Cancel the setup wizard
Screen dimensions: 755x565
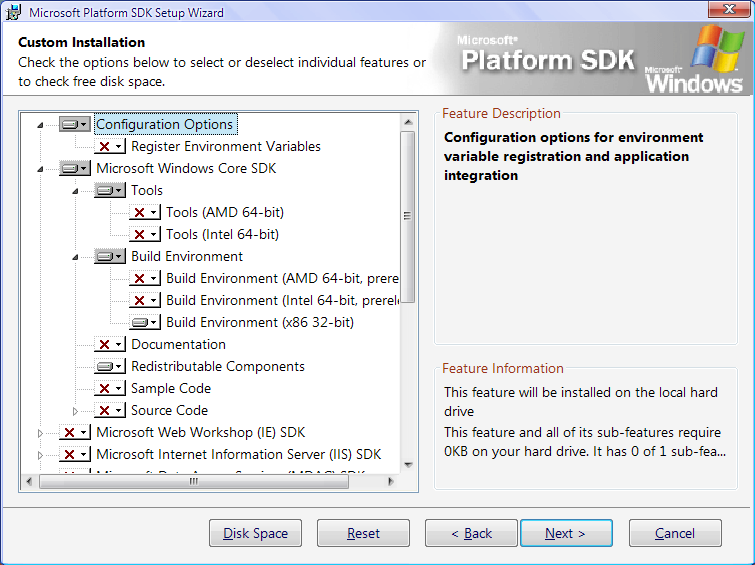(675, 533)
